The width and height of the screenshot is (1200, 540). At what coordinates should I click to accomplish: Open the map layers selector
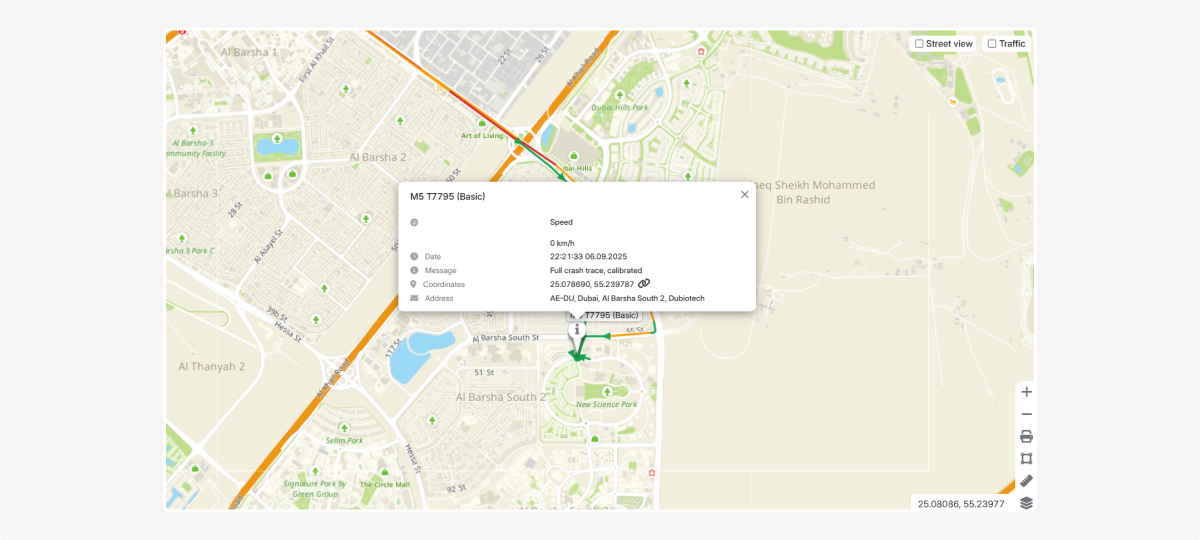click(x=1026, y=503)
